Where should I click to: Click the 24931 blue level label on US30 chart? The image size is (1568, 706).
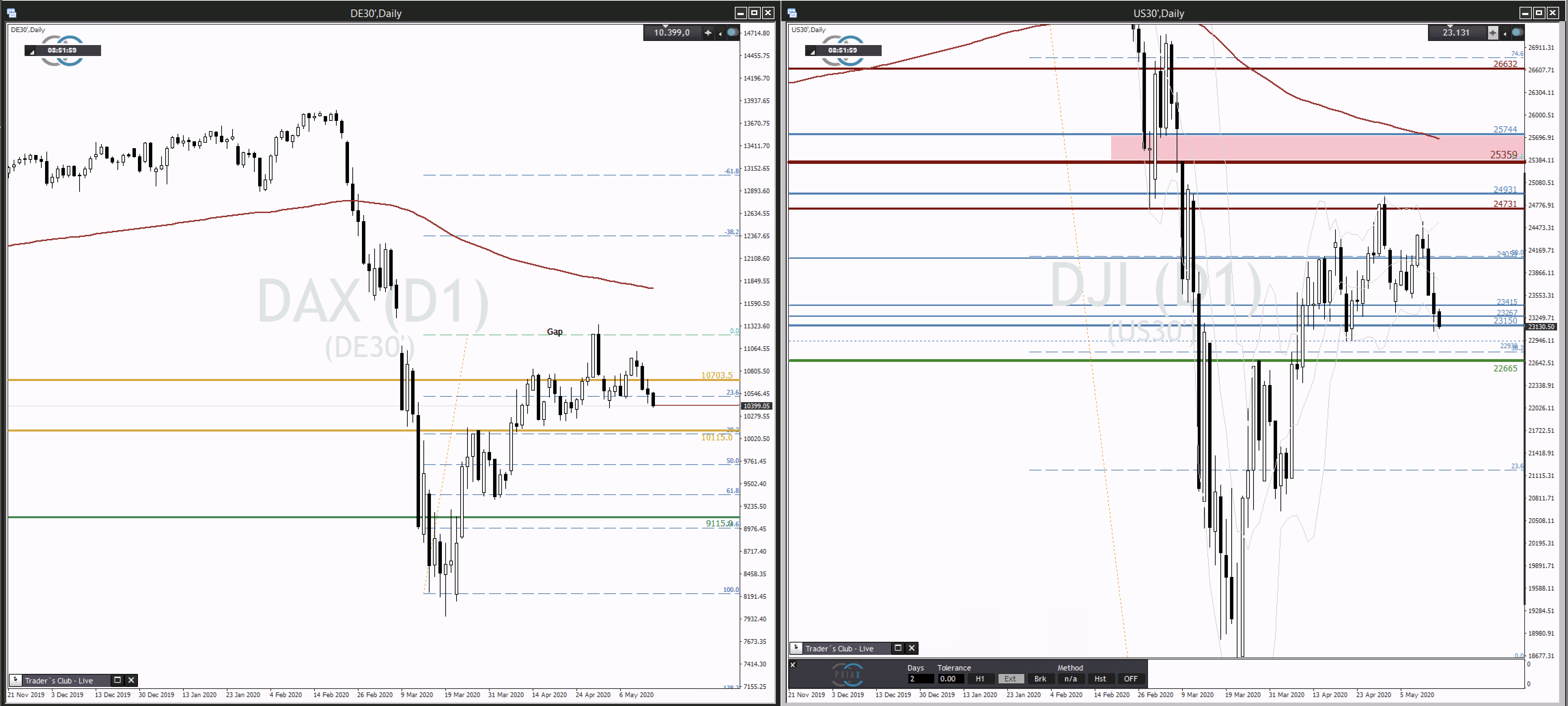(x=1505, y=189)
